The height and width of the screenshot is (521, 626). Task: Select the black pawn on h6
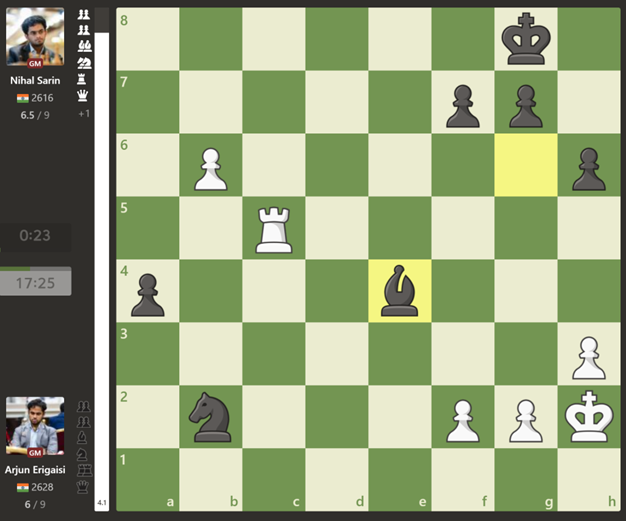(x=589, y=169)
